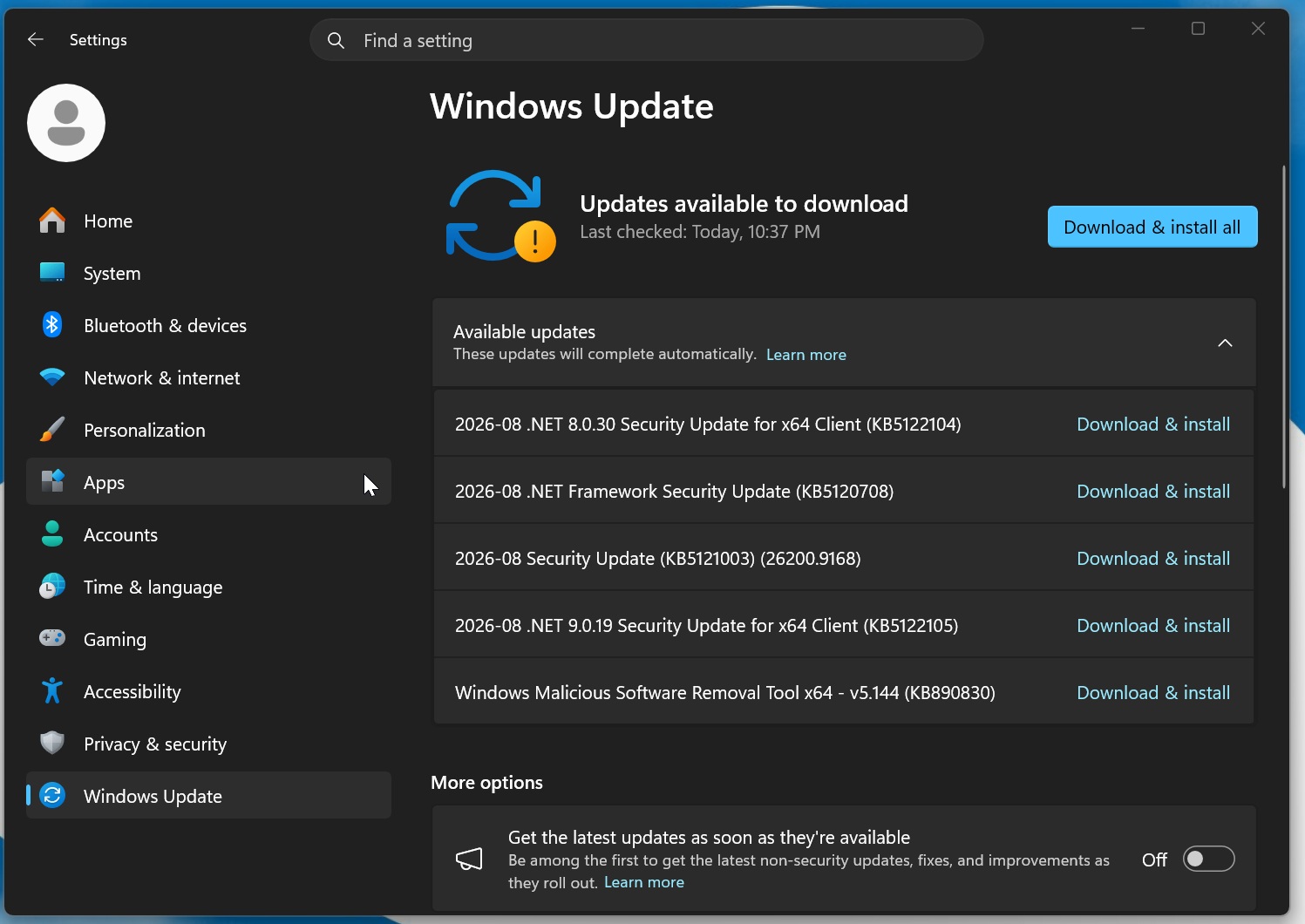The height and width of the screenshot is (924, 1305).
Task: Select Time & language label
Action: [x=153, y=588]
